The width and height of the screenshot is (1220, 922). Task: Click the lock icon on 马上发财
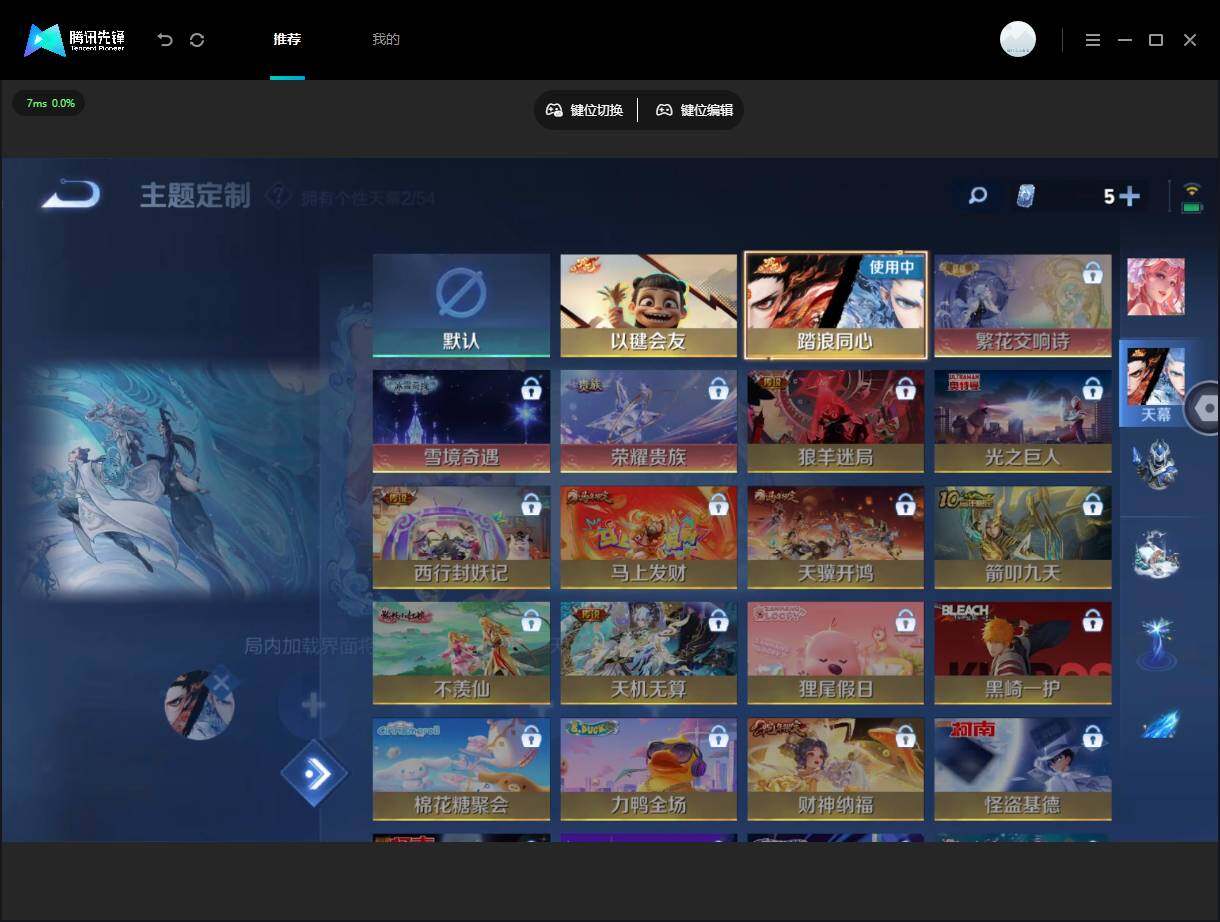coord(718,504)
